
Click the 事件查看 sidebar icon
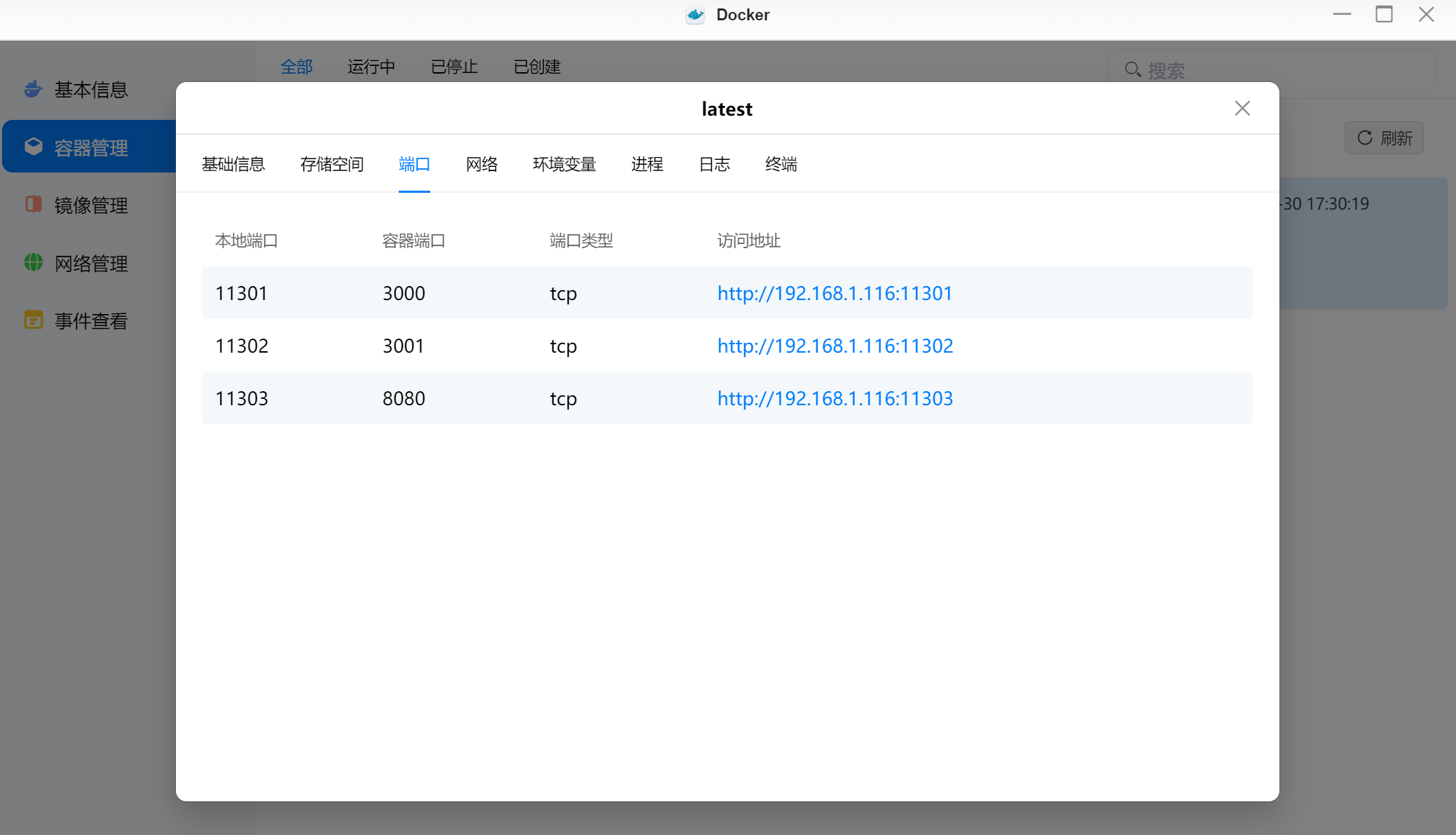coord(33,320)
